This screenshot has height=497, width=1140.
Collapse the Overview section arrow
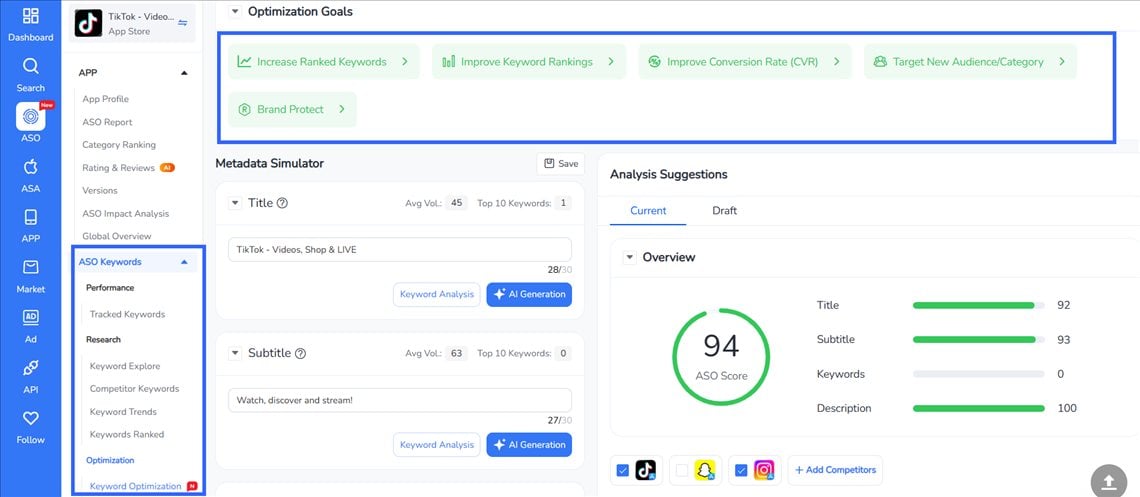(x=630, y=257)
